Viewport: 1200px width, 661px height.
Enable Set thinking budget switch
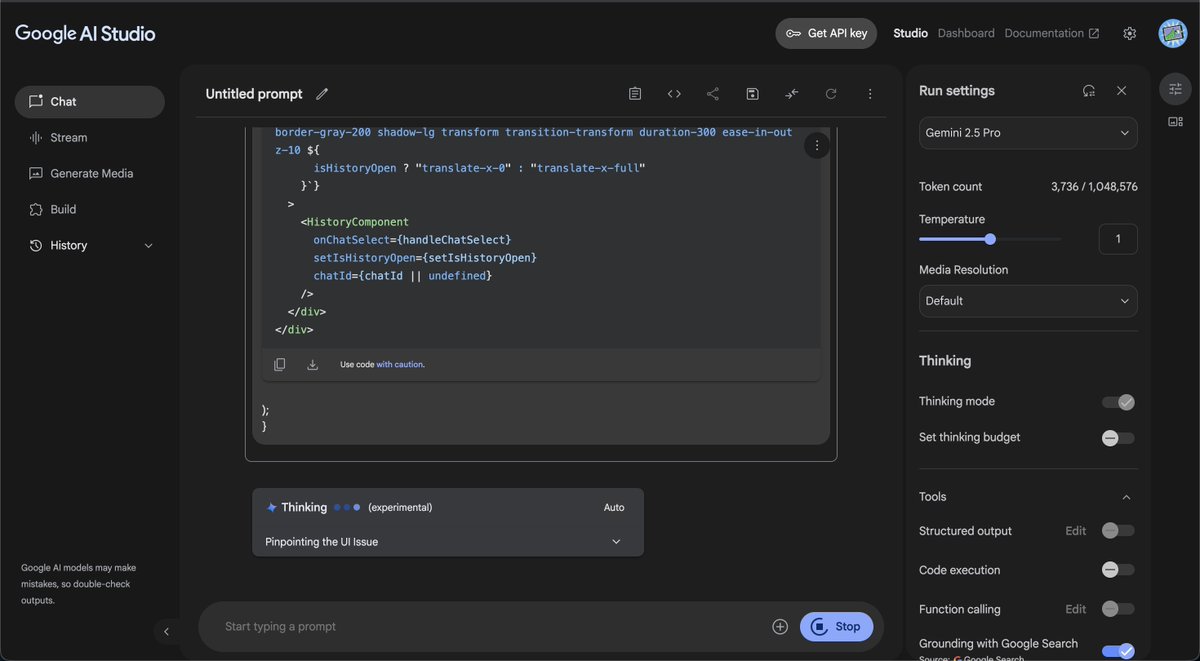[x=1118, y=438]
